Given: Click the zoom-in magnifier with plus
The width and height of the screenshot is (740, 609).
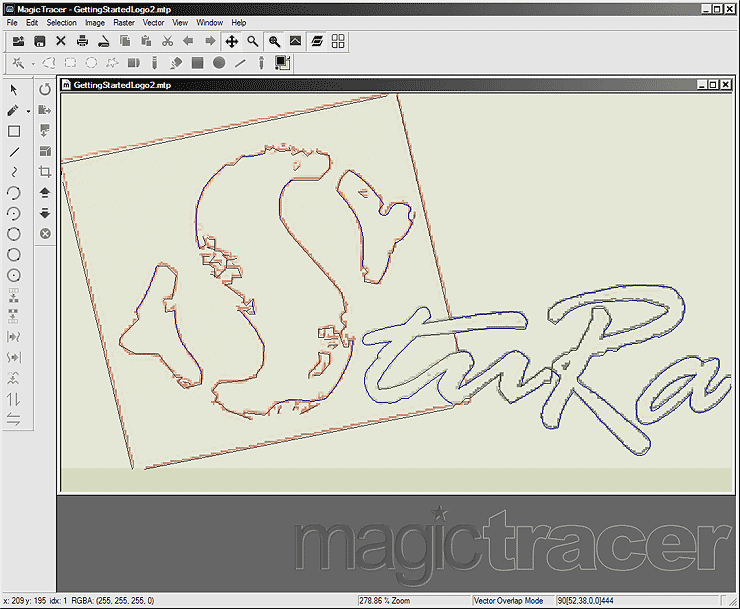Looking at the screenshot, I should [x=274, y=42].
